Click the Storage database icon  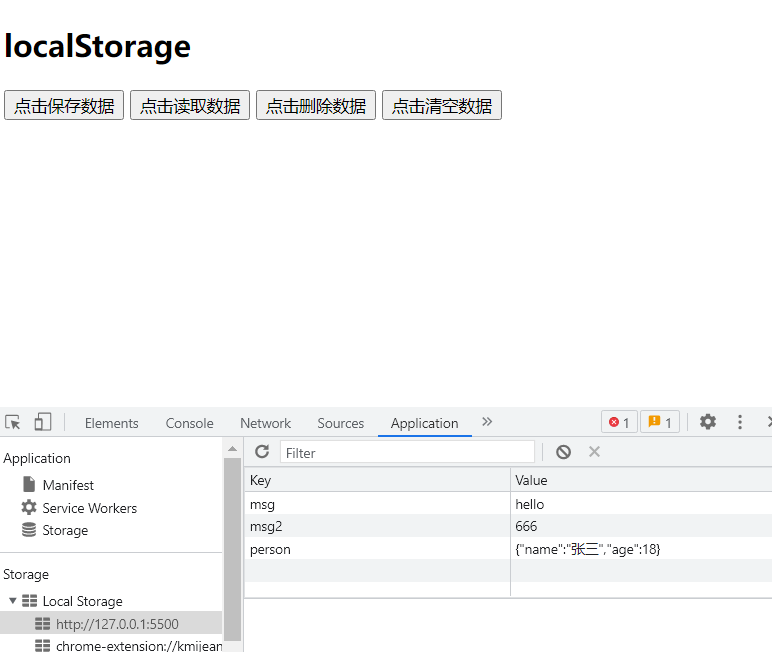(29, 530)
